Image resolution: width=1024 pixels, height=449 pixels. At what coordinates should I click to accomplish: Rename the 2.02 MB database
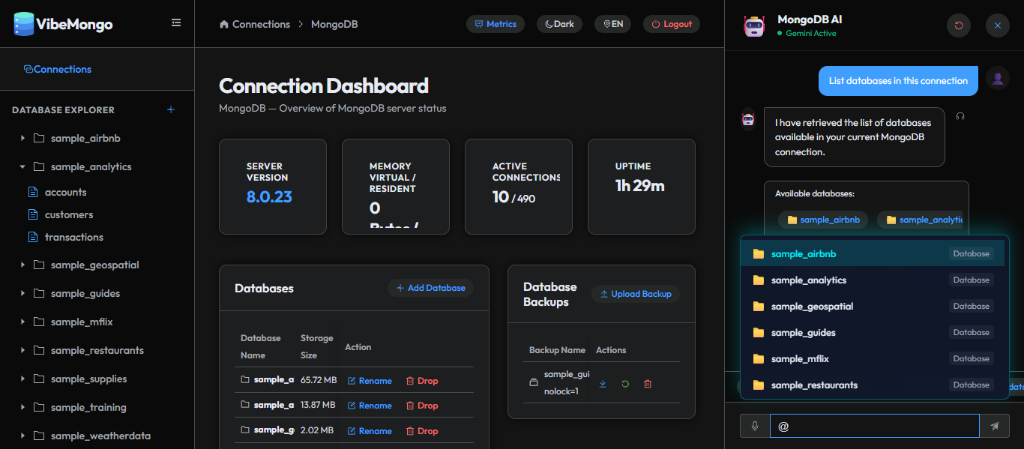(370, 431)
